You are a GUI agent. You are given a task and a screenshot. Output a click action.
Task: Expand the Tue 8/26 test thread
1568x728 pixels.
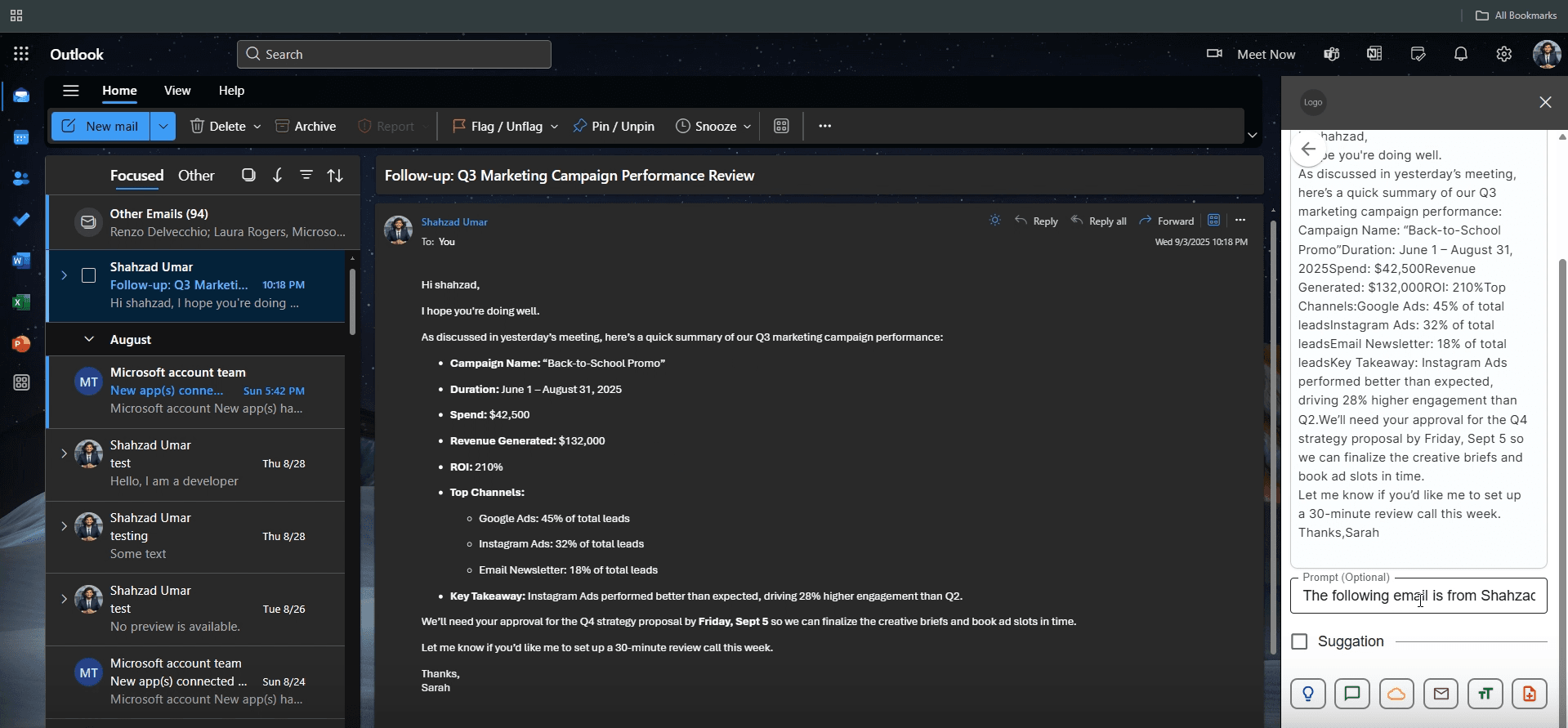coord(64,599)
